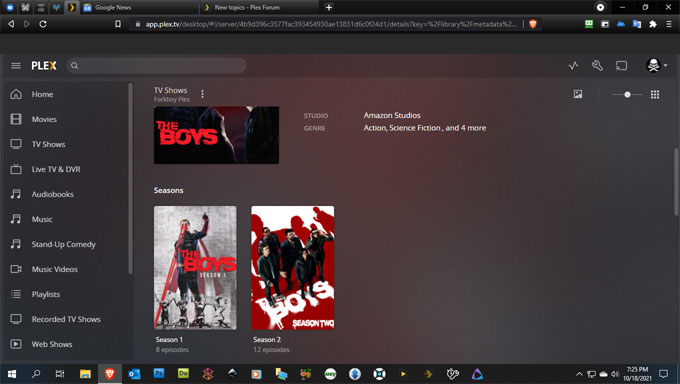The width and height of the screenshot is (680, 384).
Task: Open Plex settings wrench icon
Action: (x=597, y=66)
